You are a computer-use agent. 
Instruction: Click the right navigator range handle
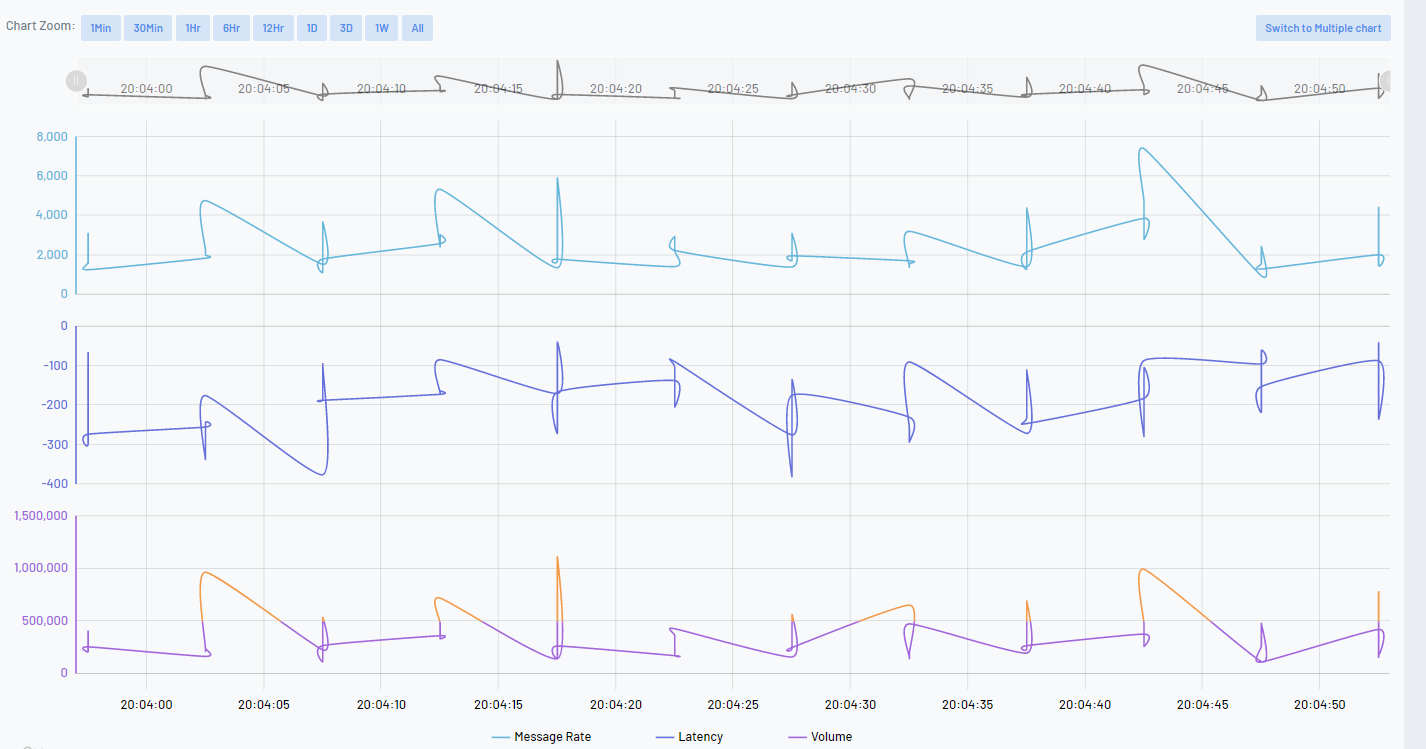point(1384,80)
